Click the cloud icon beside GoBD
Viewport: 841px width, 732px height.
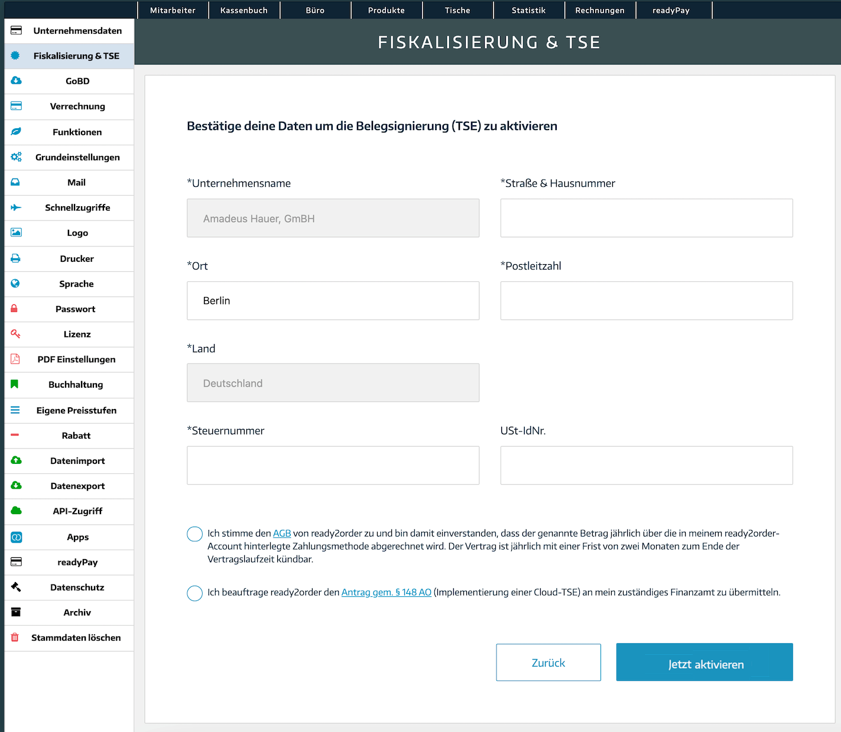16,81
